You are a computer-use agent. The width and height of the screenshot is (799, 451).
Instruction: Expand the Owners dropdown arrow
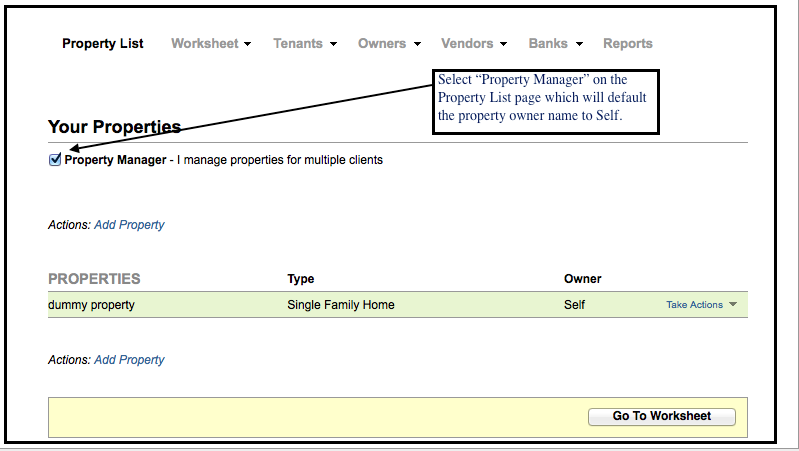417,44
